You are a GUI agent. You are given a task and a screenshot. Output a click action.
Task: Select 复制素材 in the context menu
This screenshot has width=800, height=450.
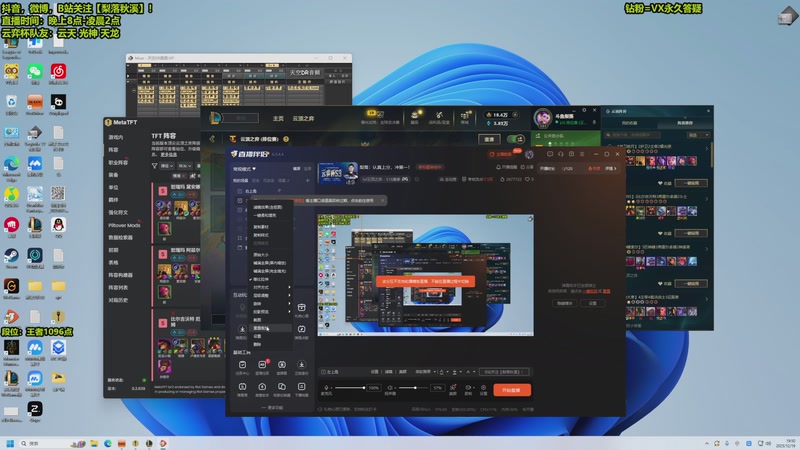point(261,227)
